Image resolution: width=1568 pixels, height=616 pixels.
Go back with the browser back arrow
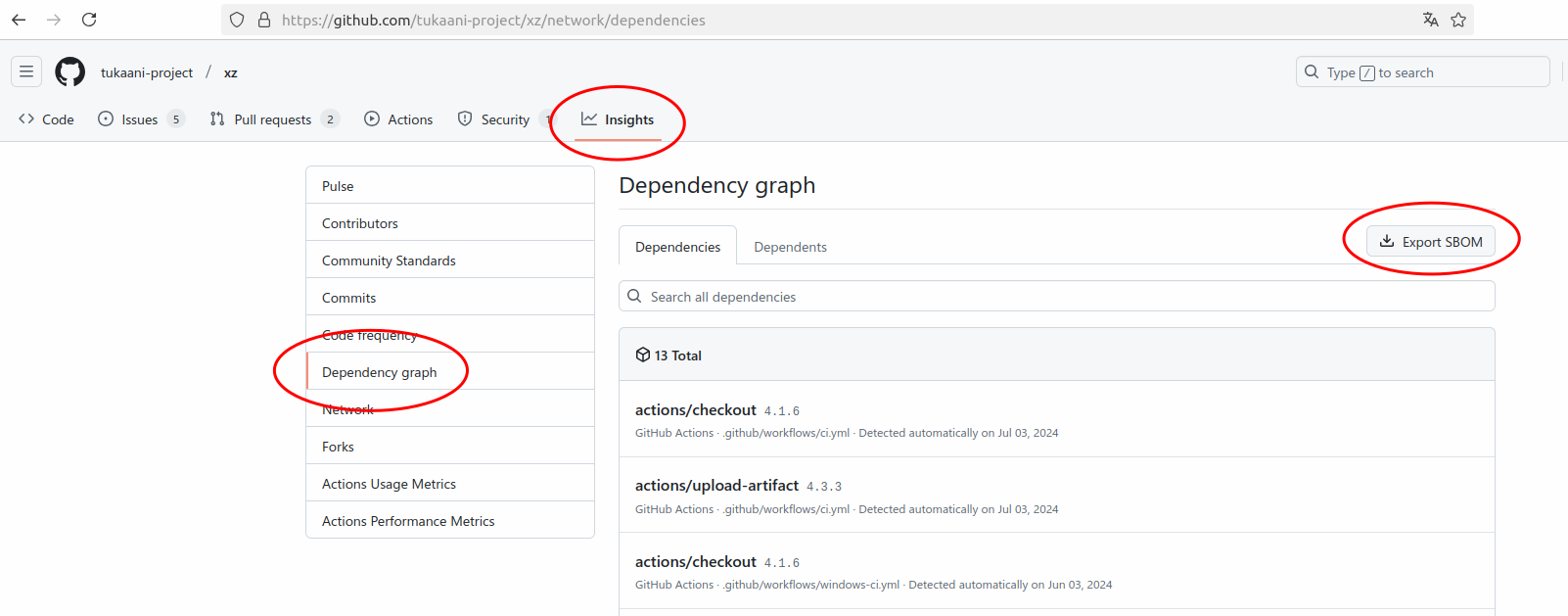click(19, 20)
